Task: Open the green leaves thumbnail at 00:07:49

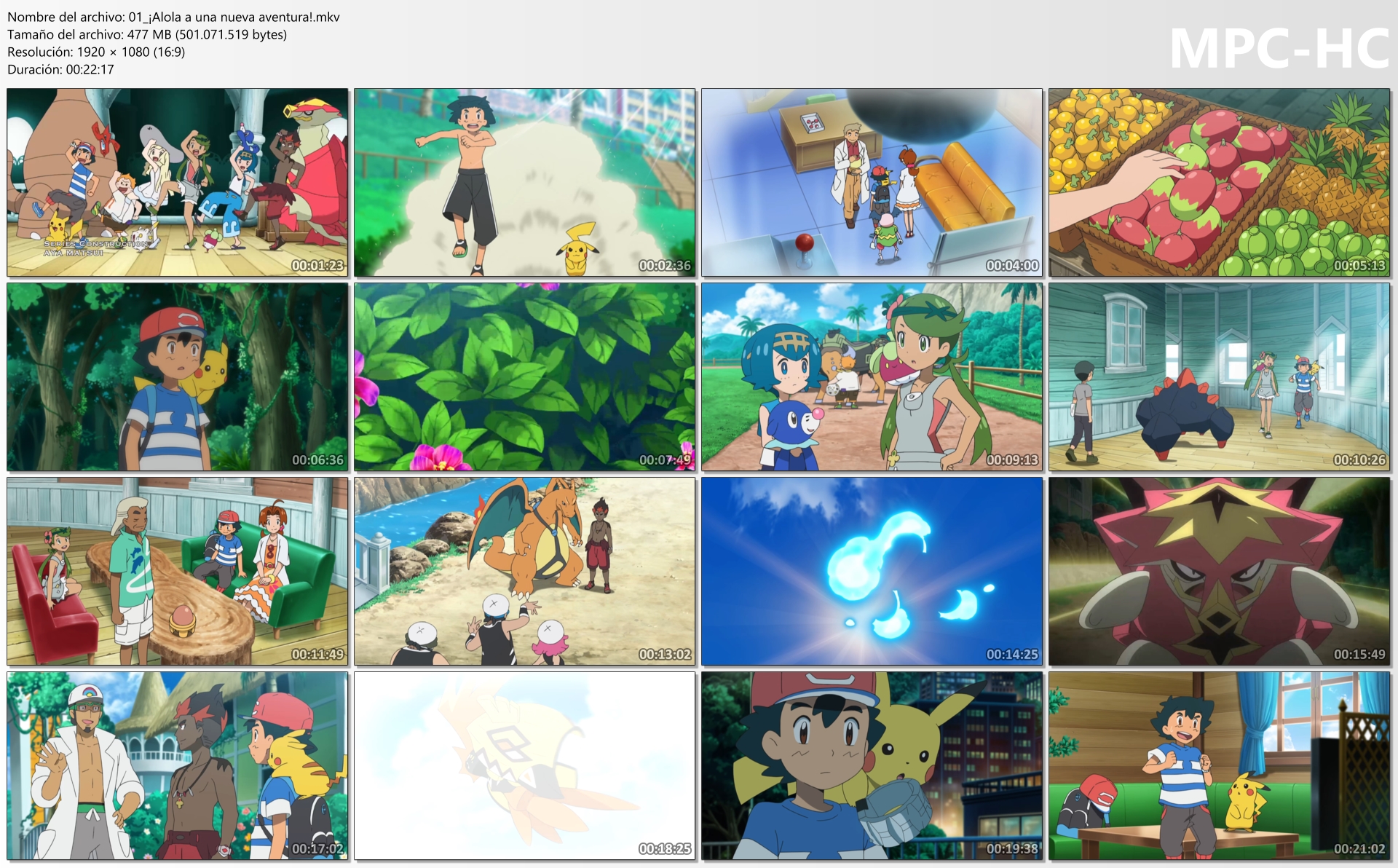Action: [525, 377]
